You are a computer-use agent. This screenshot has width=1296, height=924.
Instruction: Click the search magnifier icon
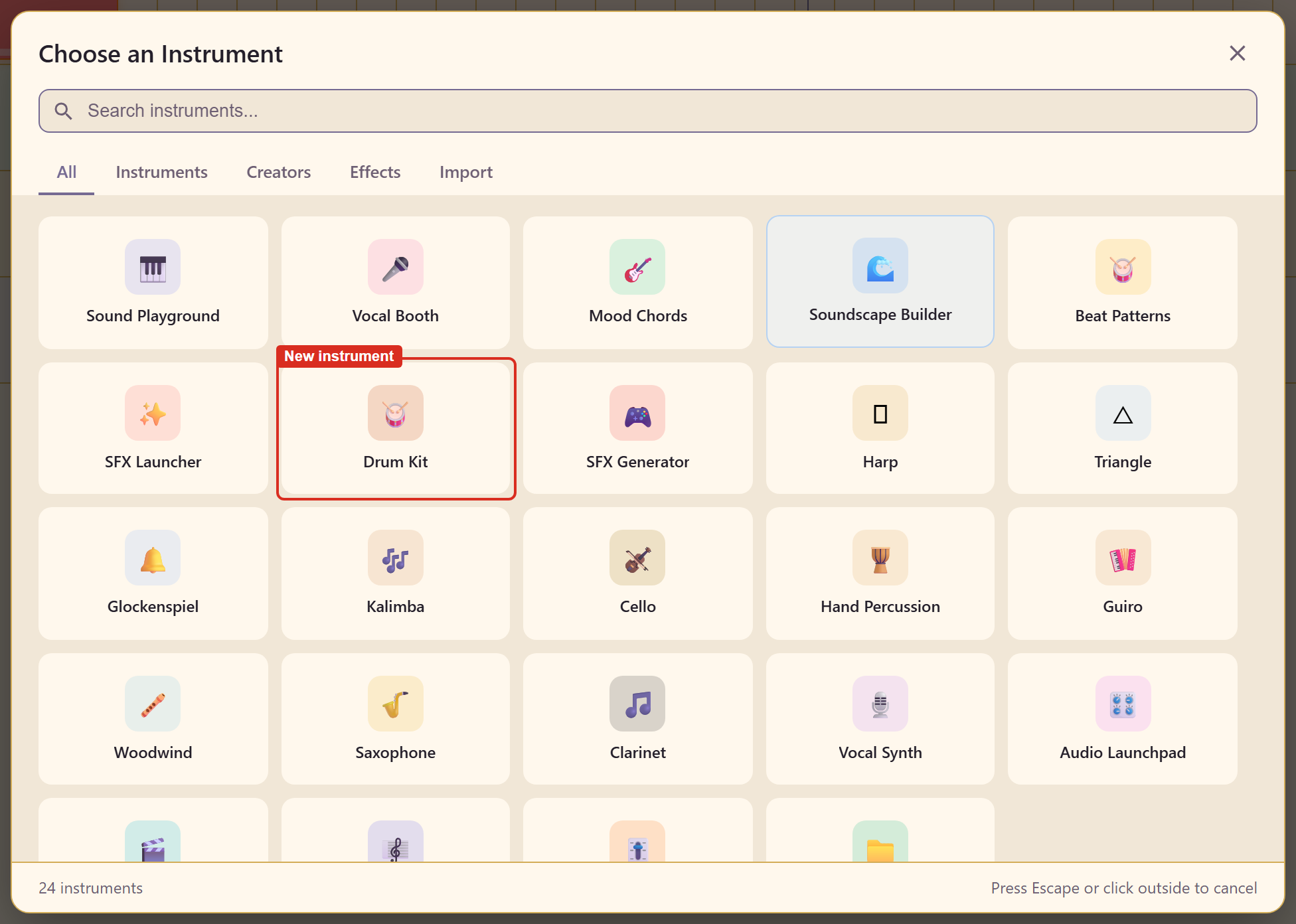coord(63,111)
